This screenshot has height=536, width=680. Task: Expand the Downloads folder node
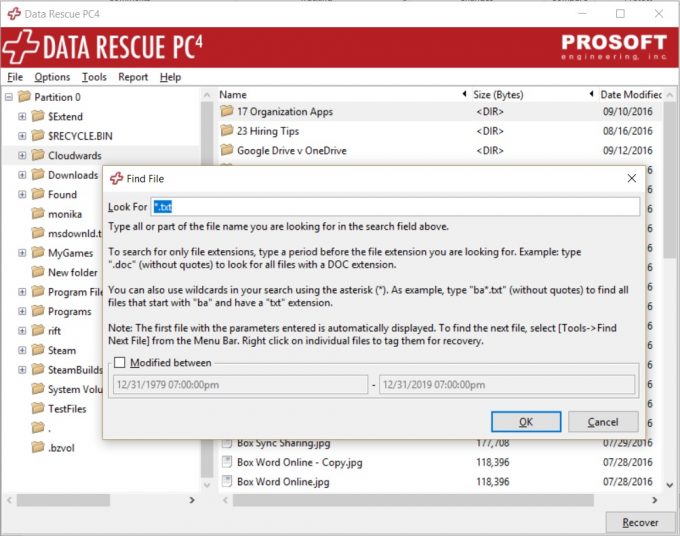pos(22,175)
